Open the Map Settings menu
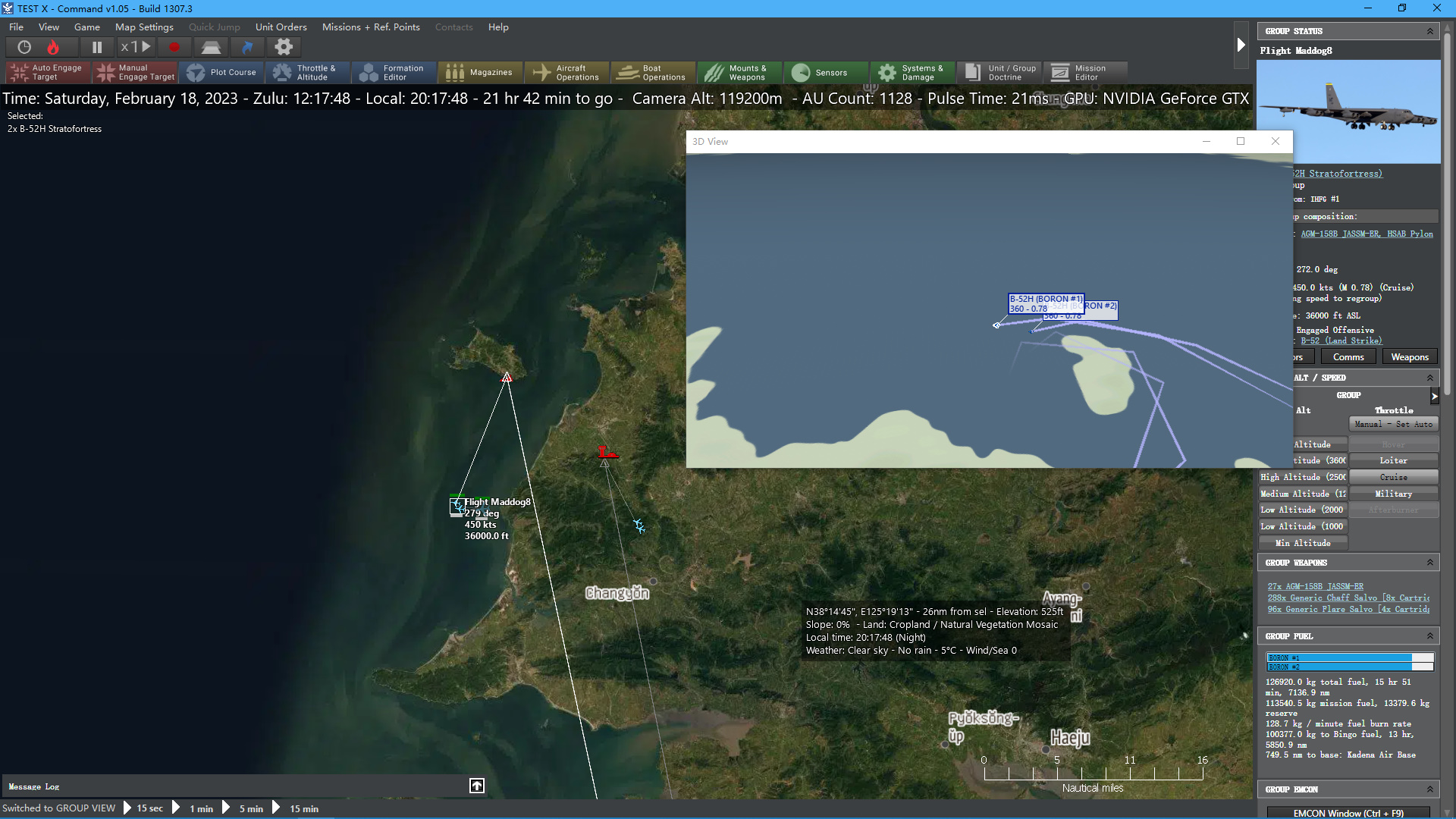 click(144, 27)
